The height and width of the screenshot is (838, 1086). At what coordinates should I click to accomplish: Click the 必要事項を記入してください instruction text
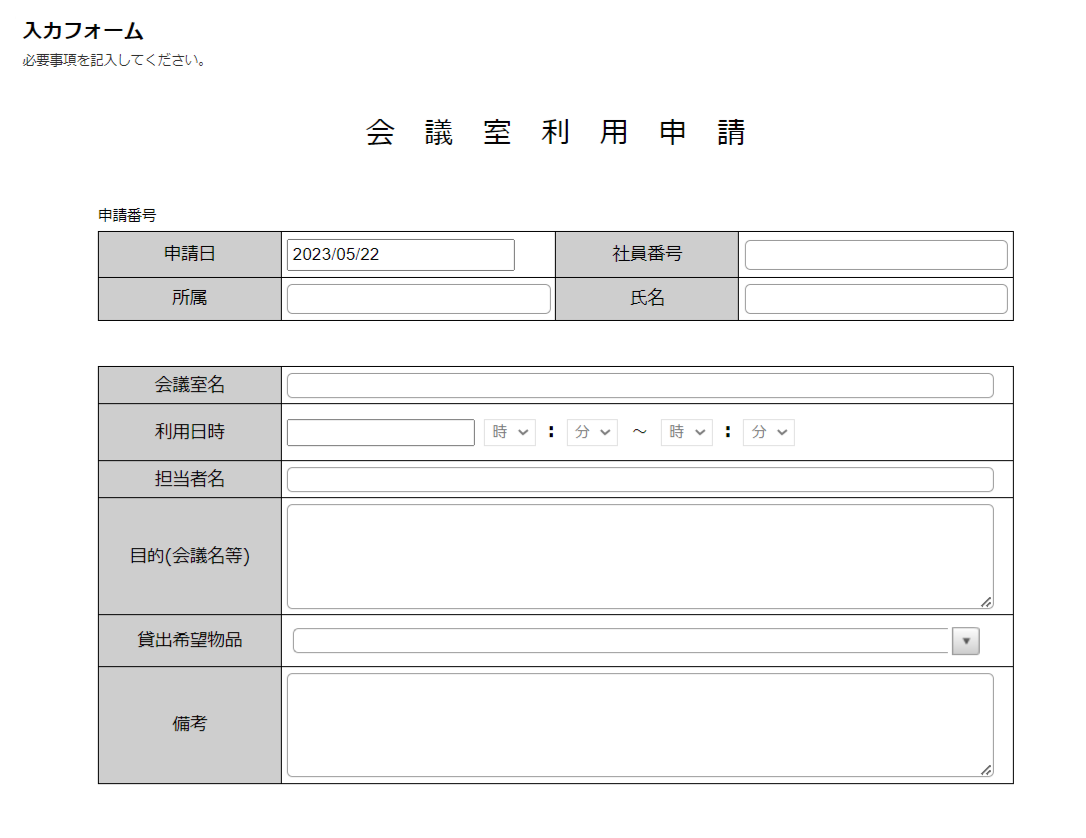(115, 60)
